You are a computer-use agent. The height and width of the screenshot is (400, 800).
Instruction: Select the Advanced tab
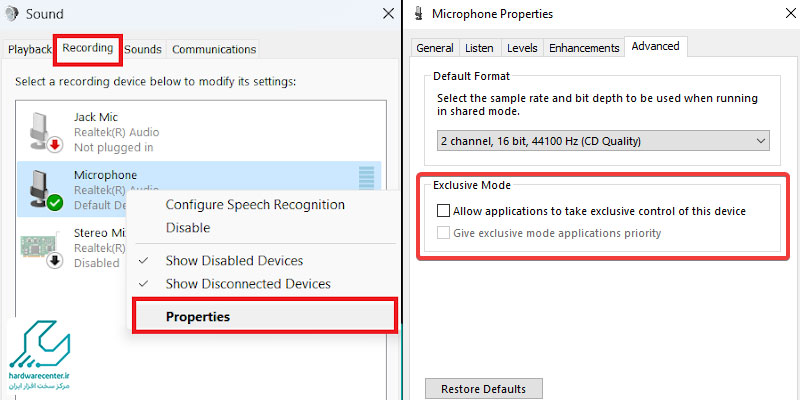coord(656,46)
